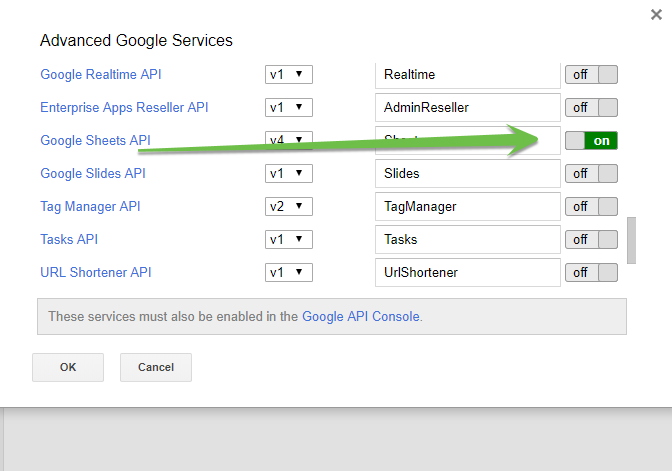
Task: Open the Google Realtime API link
Action: [x=101, y=75]
